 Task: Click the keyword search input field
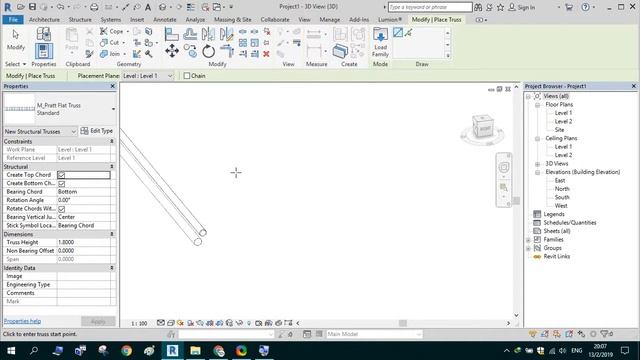(430, 7)
